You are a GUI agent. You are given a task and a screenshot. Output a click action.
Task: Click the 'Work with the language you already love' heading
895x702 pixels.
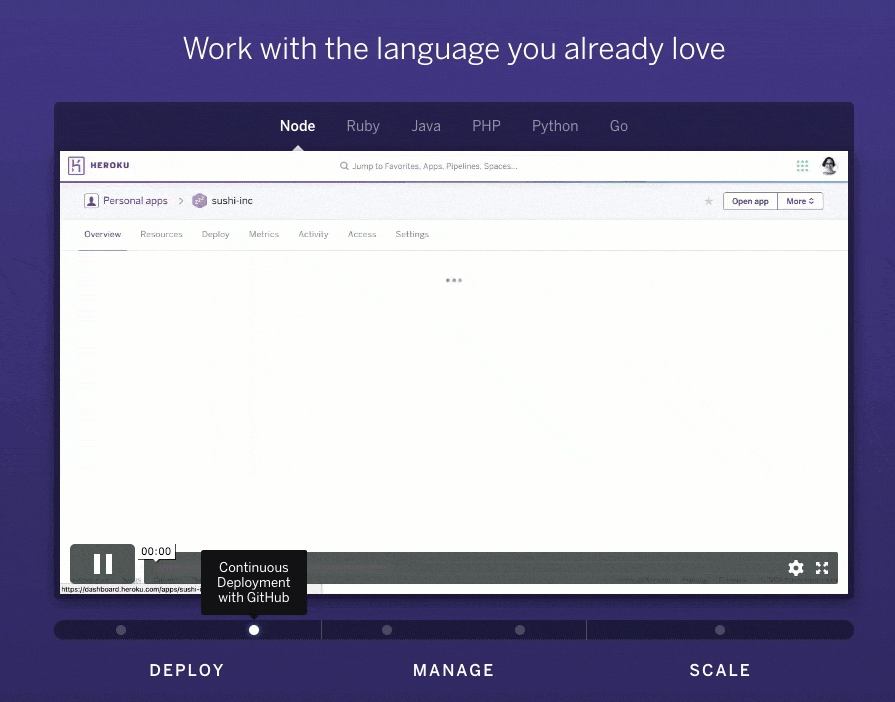[x=454, y=49]
